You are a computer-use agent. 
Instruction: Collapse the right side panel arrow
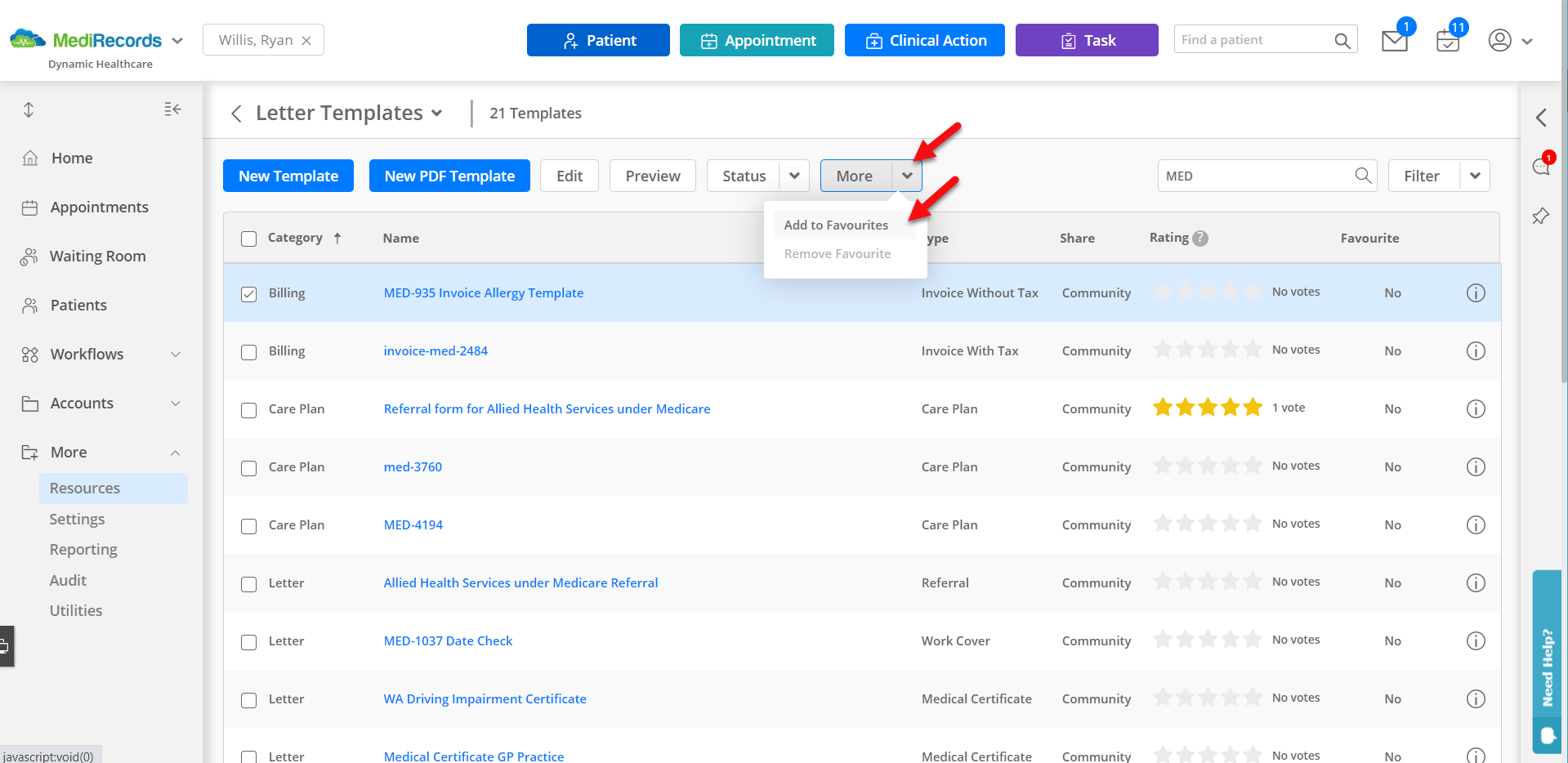pos(1541,118)
